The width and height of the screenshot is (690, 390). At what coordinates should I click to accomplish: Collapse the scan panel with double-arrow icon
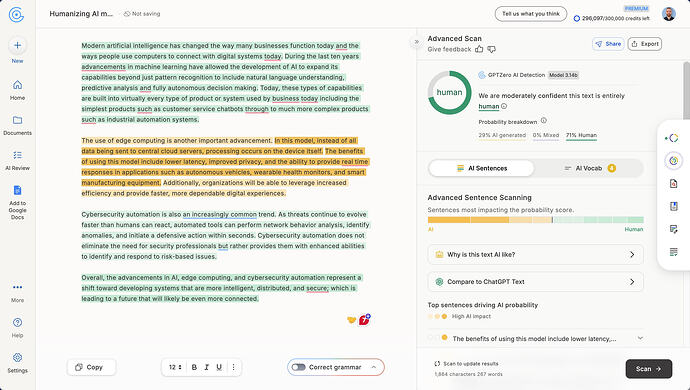416,42
